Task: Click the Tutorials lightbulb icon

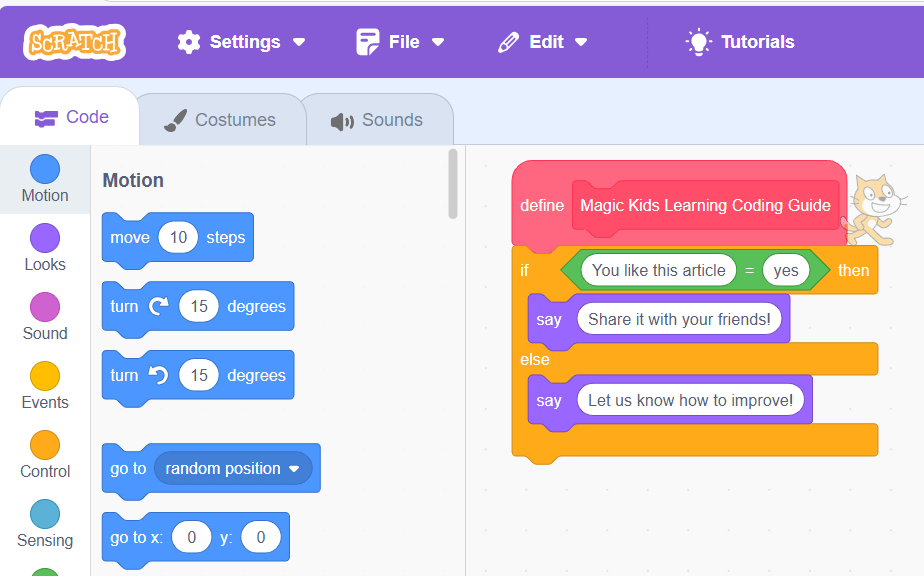Action: coord(697,42)
